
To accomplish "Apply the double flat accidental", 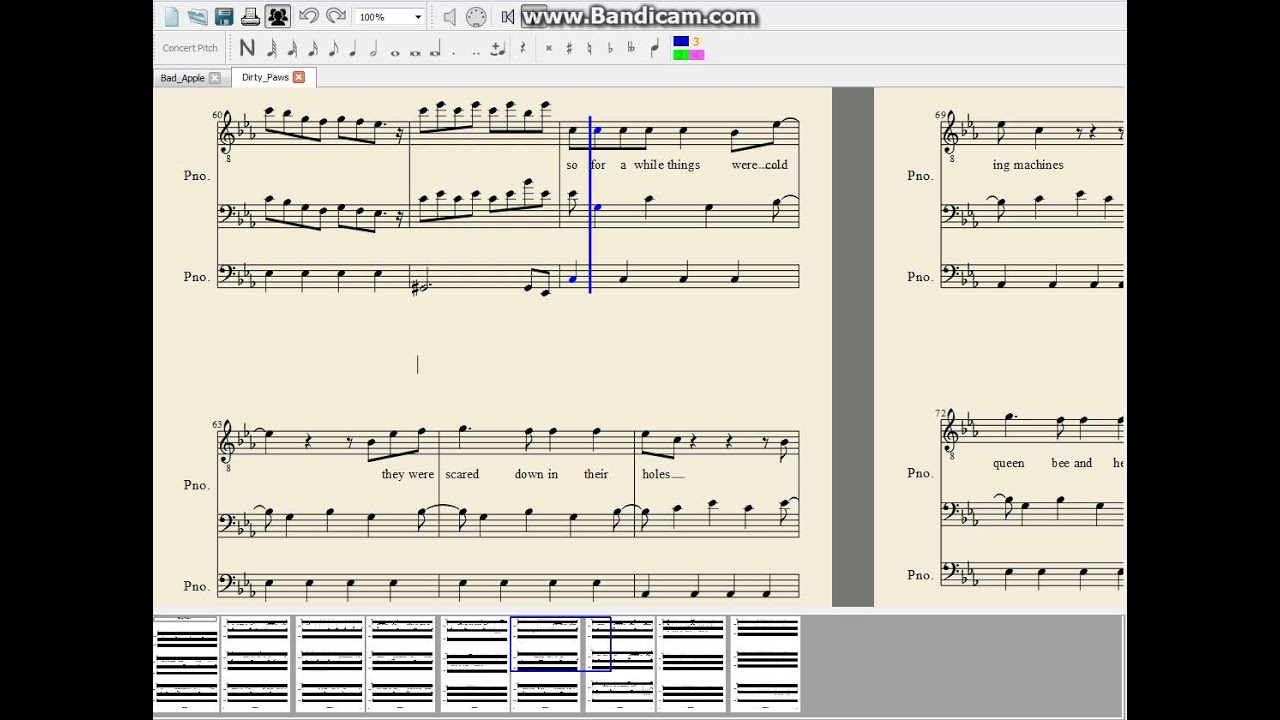I will tap(631, 48).
